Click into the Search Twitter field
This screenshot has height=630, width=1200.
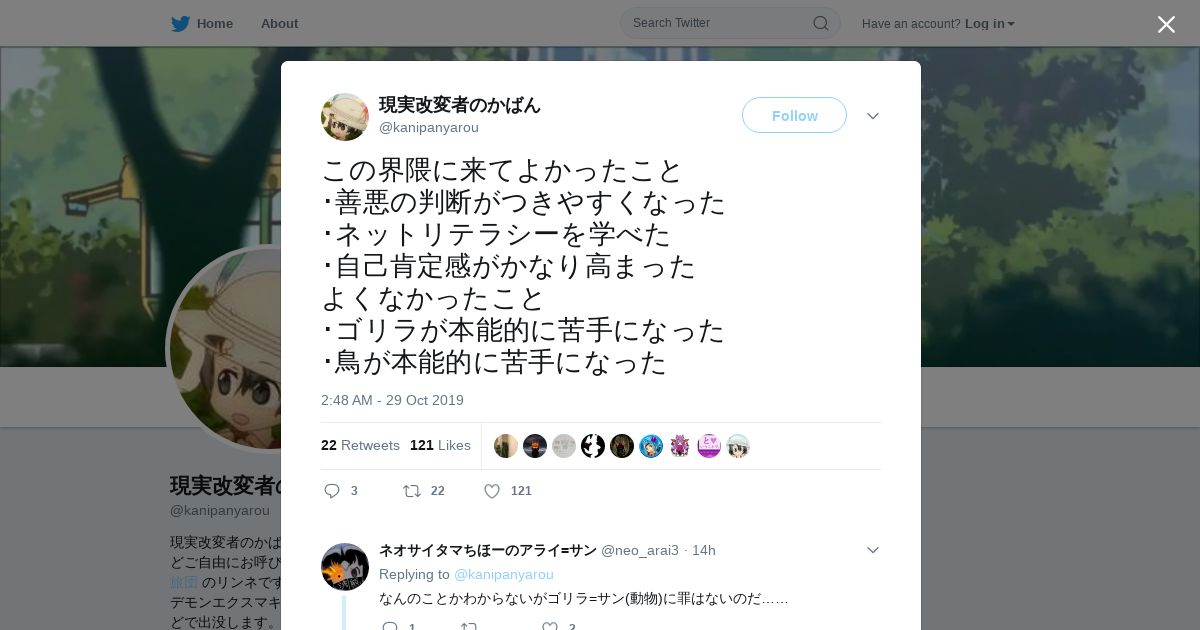coord(720,23)
